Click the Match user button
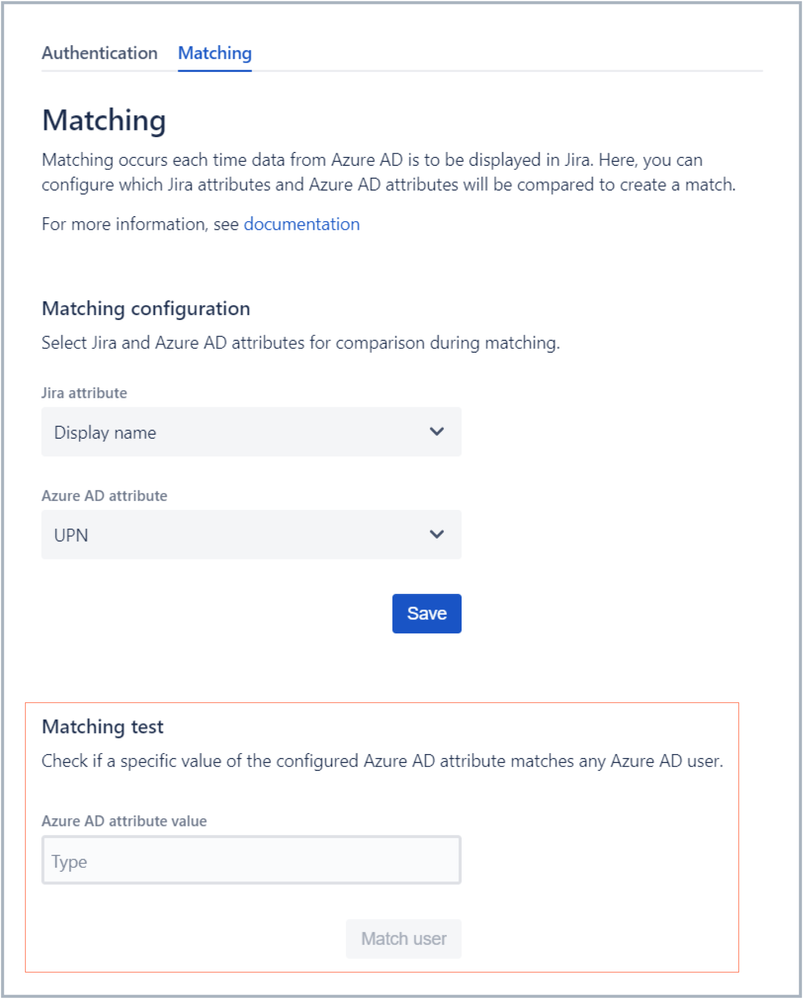This screenshot has height=999, width=803. point(403,939)
